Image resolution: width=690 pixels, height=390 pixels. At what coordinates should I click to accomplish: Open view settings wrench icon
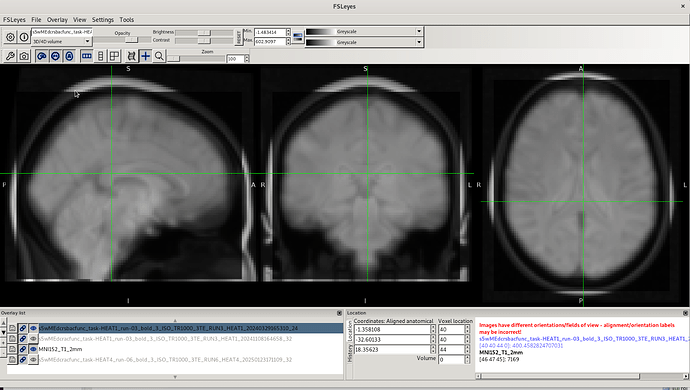point(10,56)
